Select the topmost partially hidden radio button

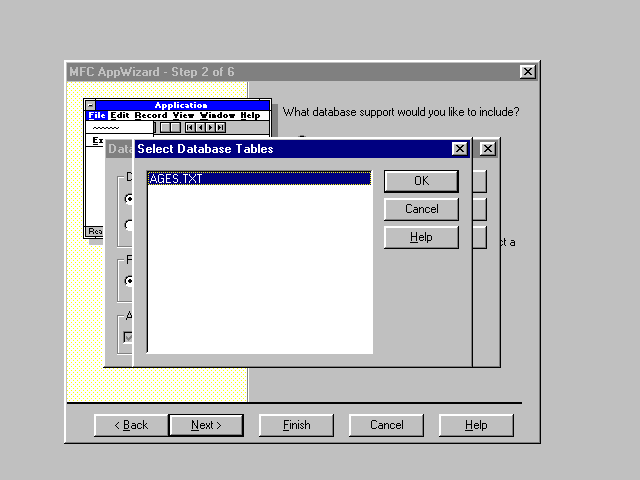click(129, 198)
